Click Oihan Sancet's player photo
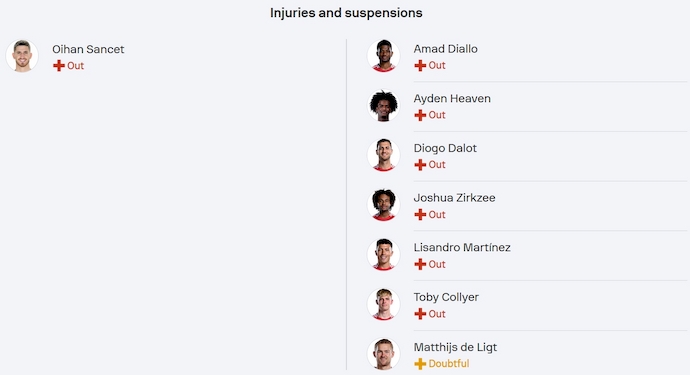The height and width of the screenshot is (375, 690). click(x=22, y=56)
